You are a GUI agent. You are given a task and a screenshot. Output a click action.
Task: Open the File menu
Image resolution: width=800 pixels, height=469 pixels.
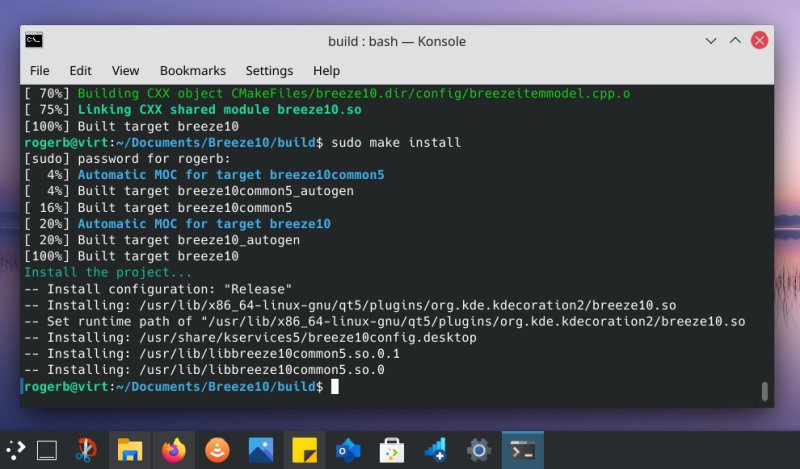(x=40, y=70)
